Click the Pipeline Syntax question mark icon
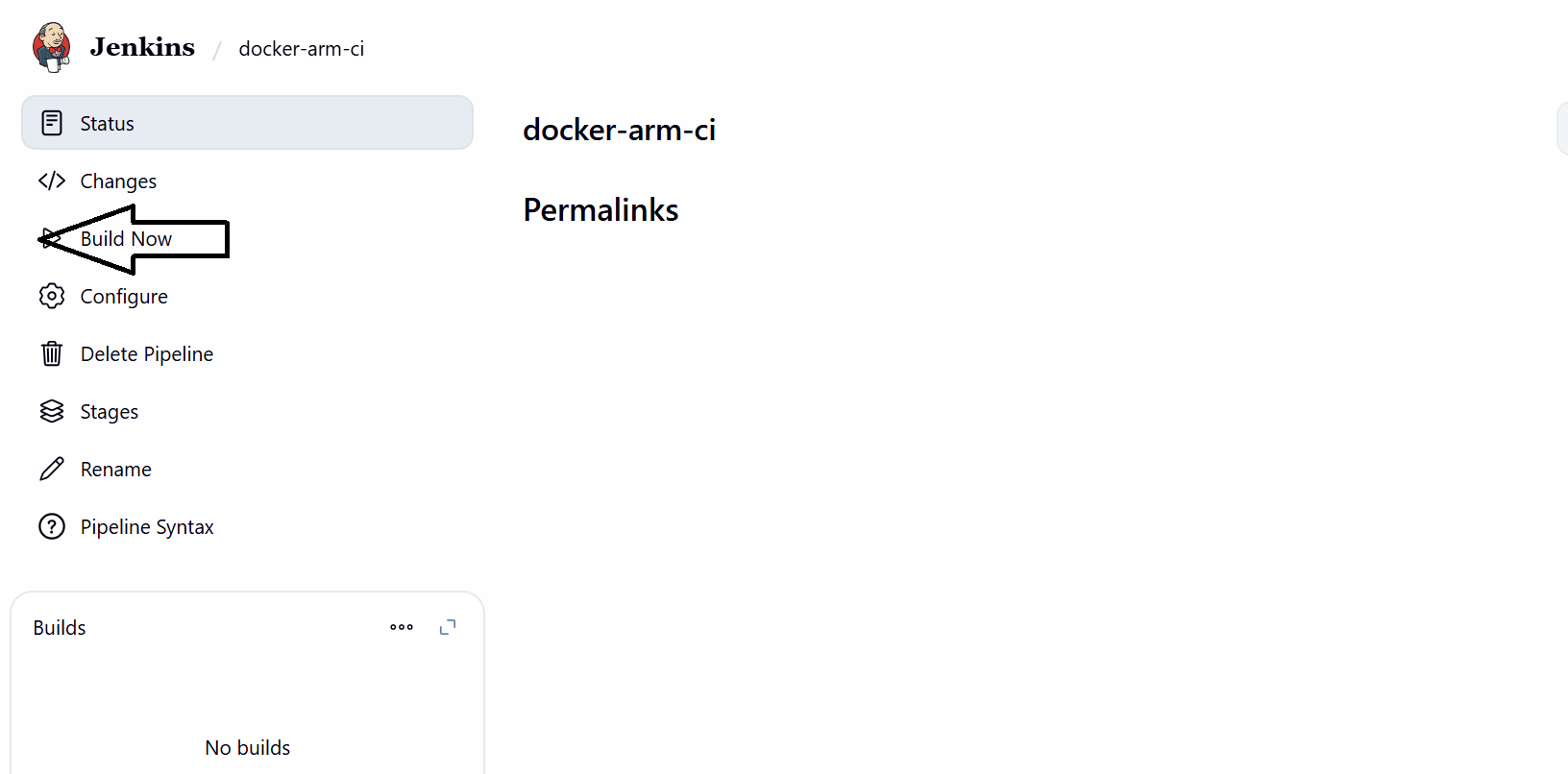1568x774 pixels. [x=51, y=526]
